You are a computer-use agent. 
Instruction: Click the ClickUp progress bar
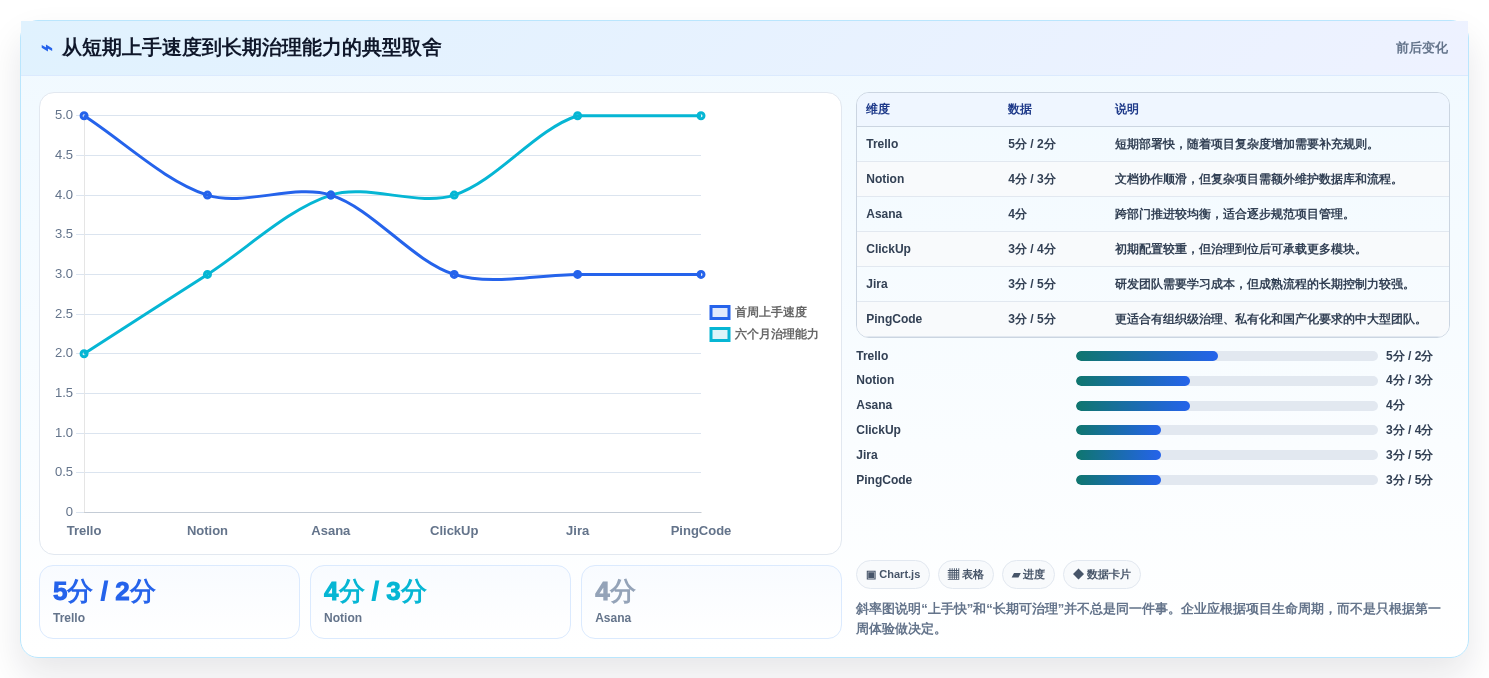coord(1226,430)
